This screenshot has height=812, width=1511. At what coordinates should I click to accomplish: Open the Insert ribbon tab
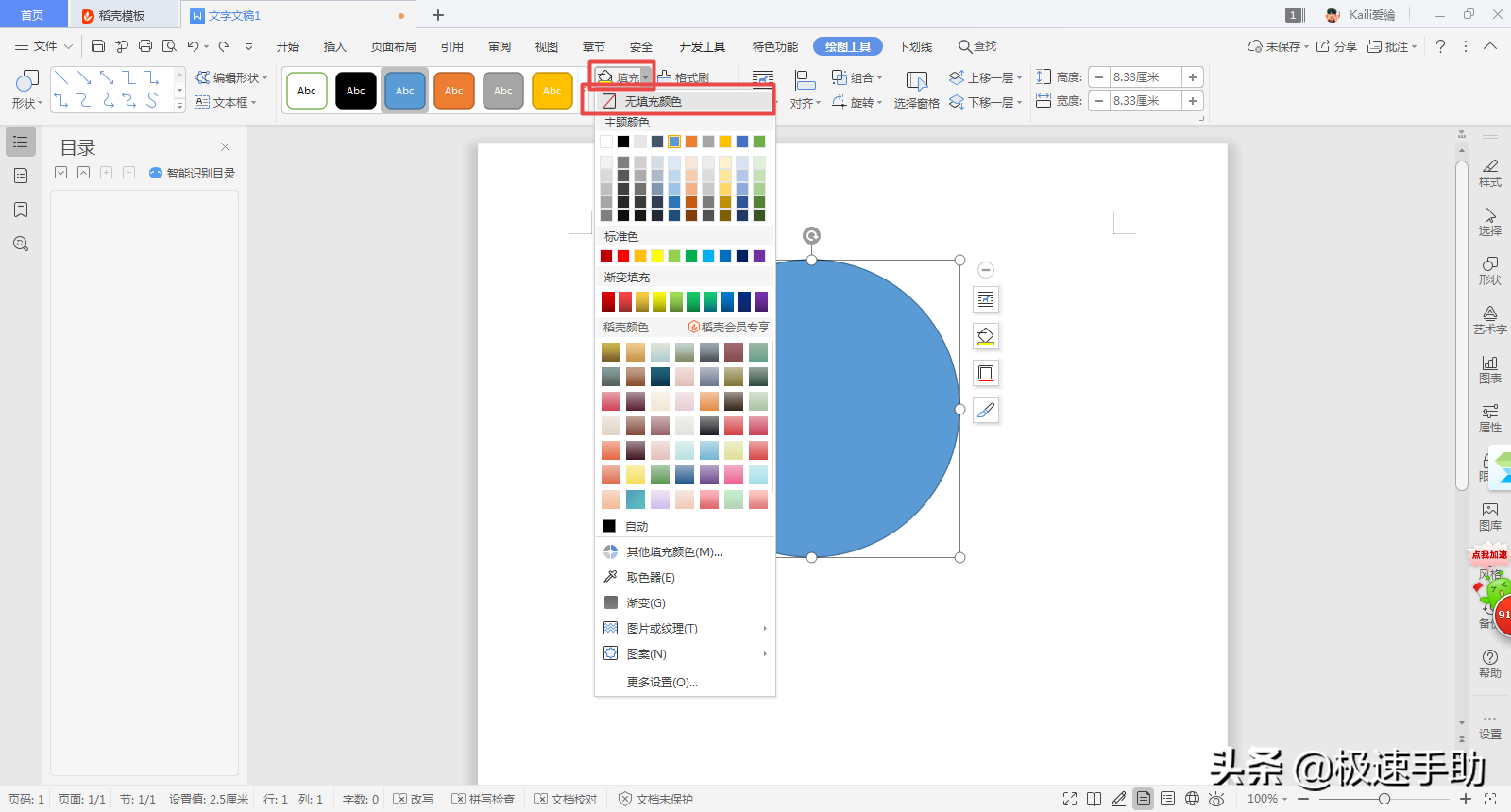click(335, 46)
